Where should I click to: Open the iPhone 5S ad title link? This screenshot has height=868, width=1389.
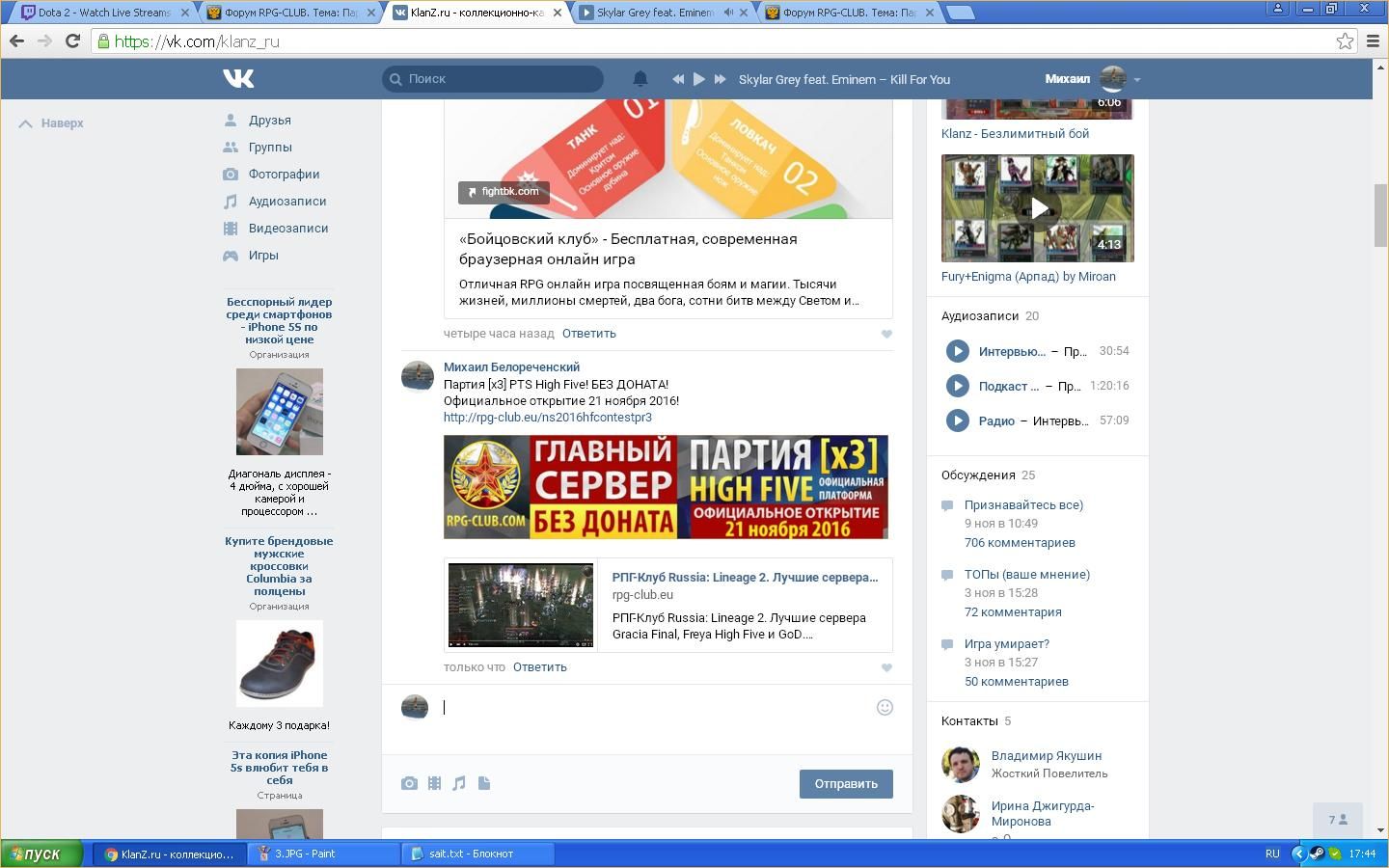(280, 320)
